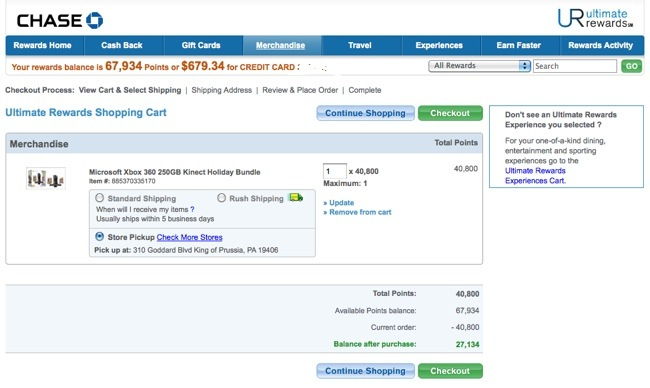Click View Cart & Select Shipping step

pyautogui.click(x=130, y=90)
